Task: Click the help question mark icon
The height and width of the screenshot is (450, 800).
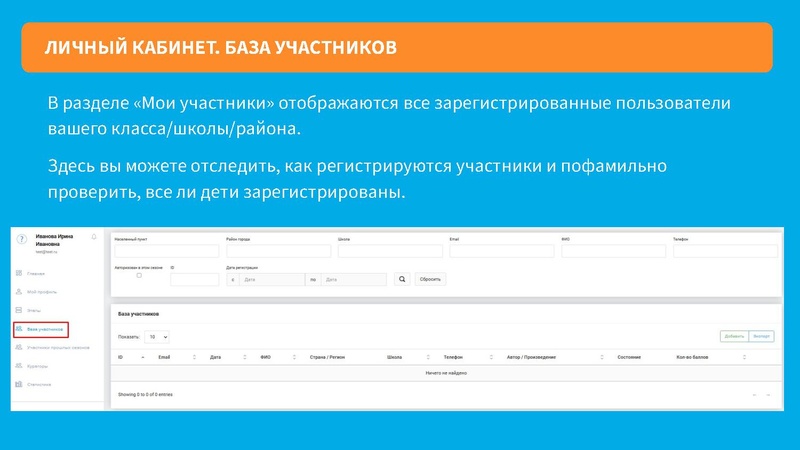Action: tap(21, 239)
